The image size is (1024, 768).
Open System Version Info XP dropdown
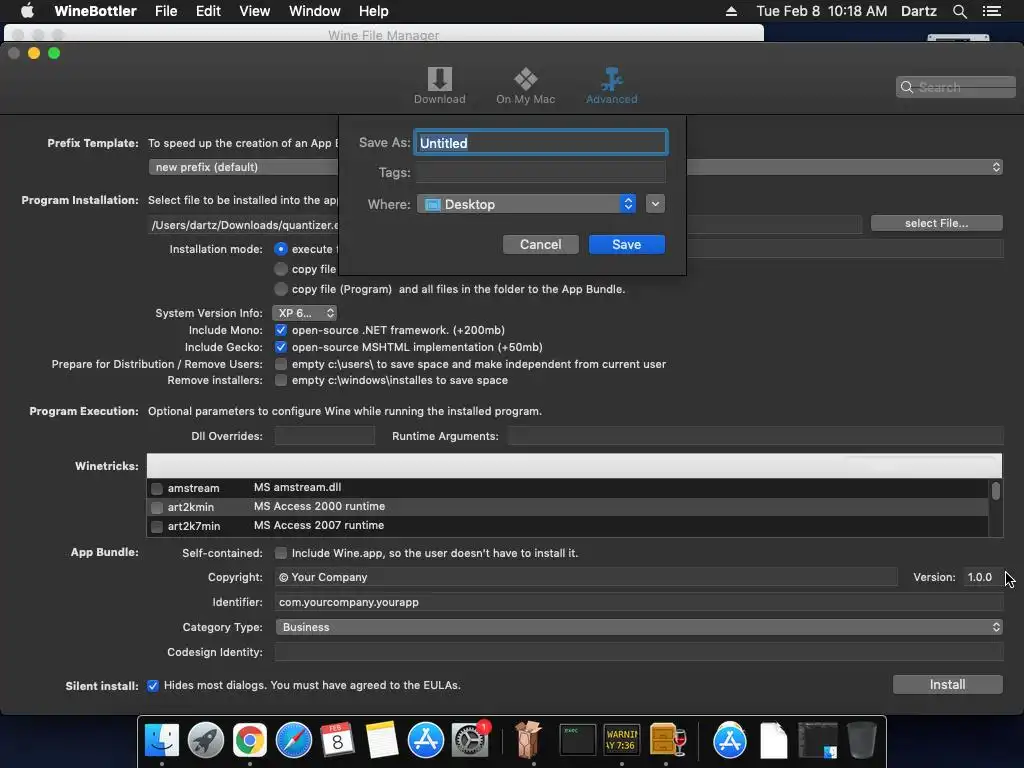click(x=304, y=313)
